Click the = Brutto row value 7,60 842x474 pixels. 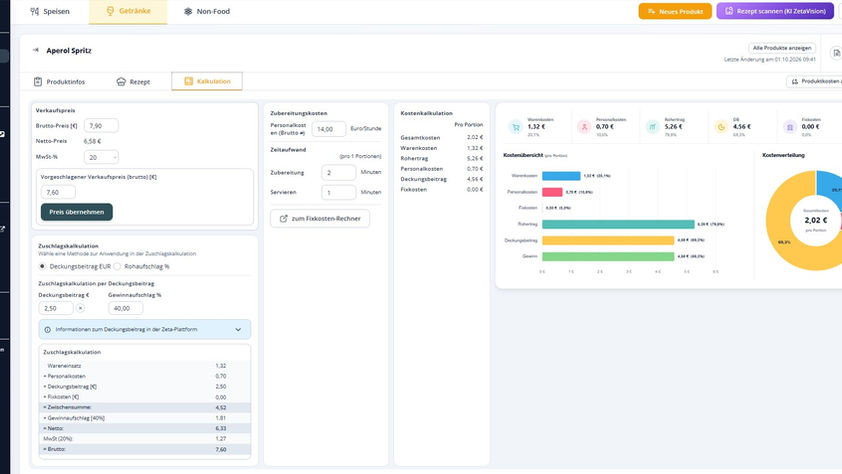click(x=221, y=449)
